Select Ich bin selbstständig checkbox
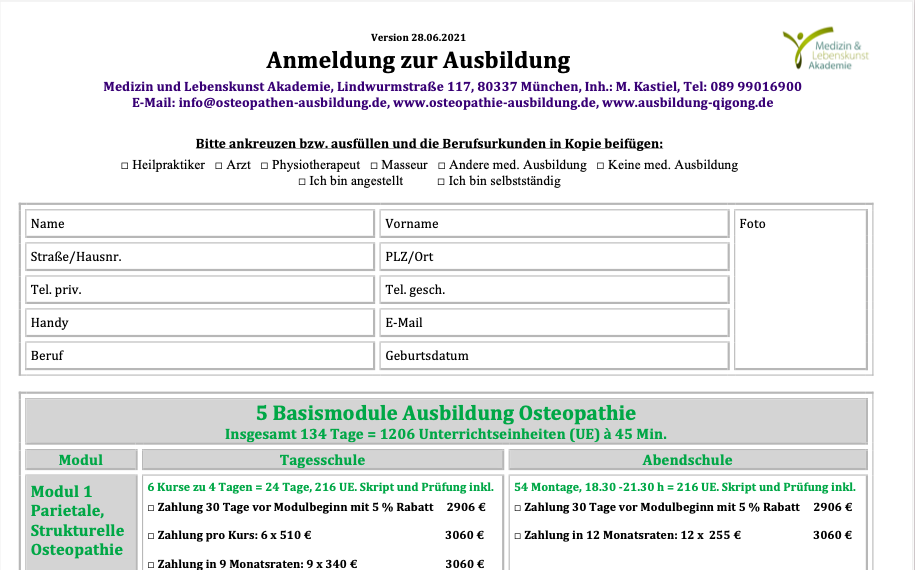 pos(441,182)
